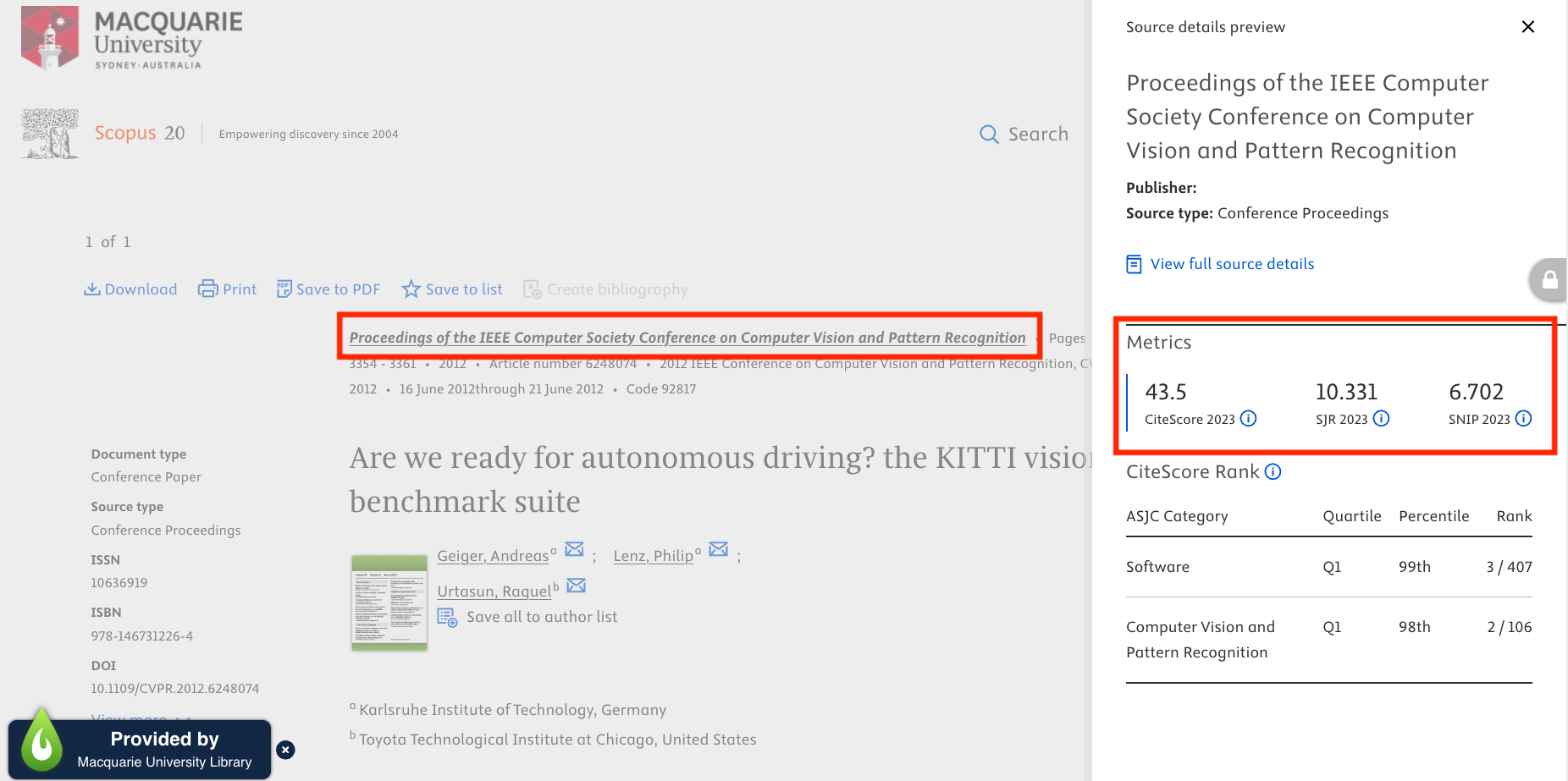
Task: Click the Save to list star icon
Action: [411, 289]
